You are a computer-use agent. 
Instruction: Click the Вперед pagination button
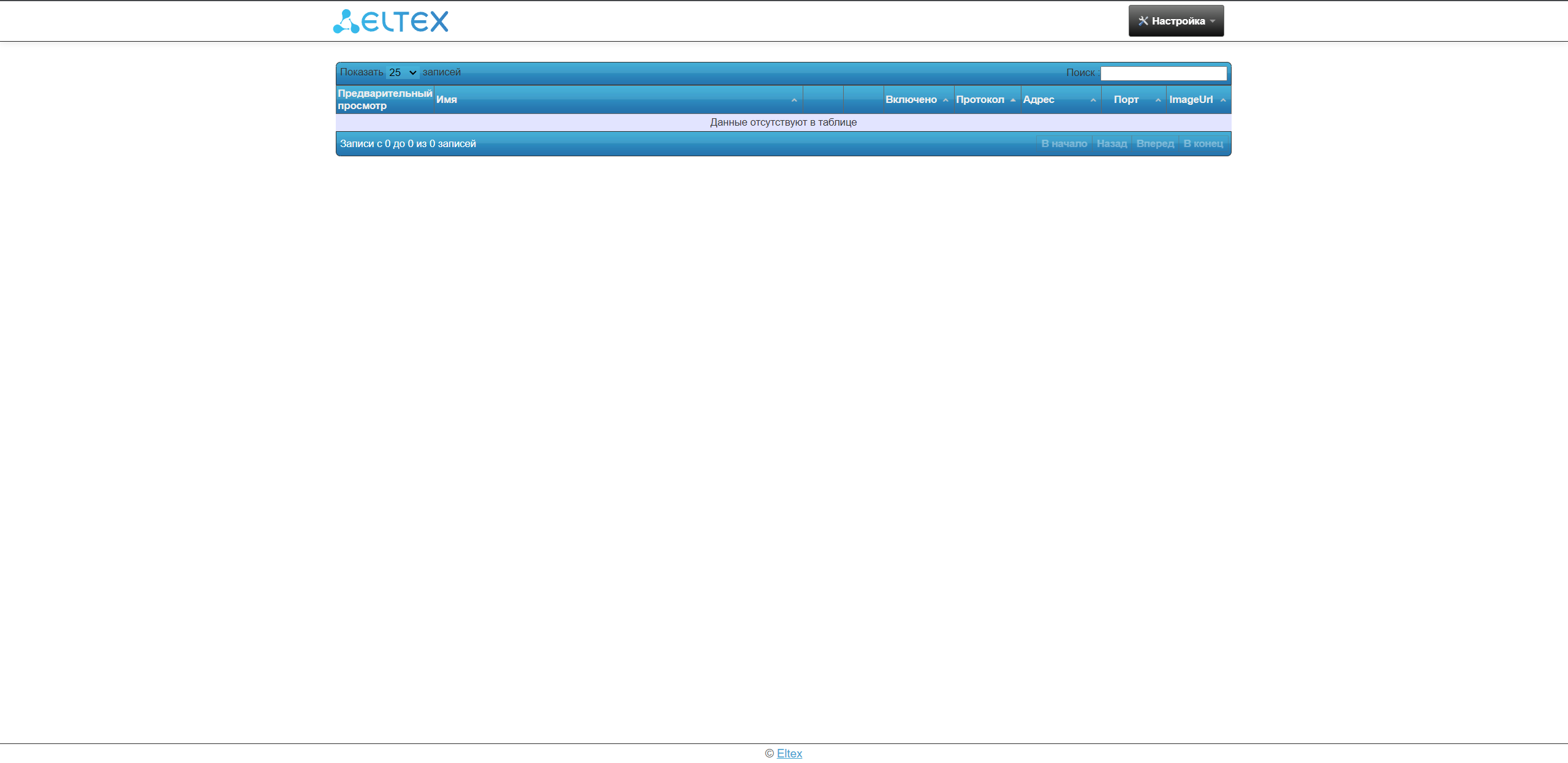point(1154,144)
